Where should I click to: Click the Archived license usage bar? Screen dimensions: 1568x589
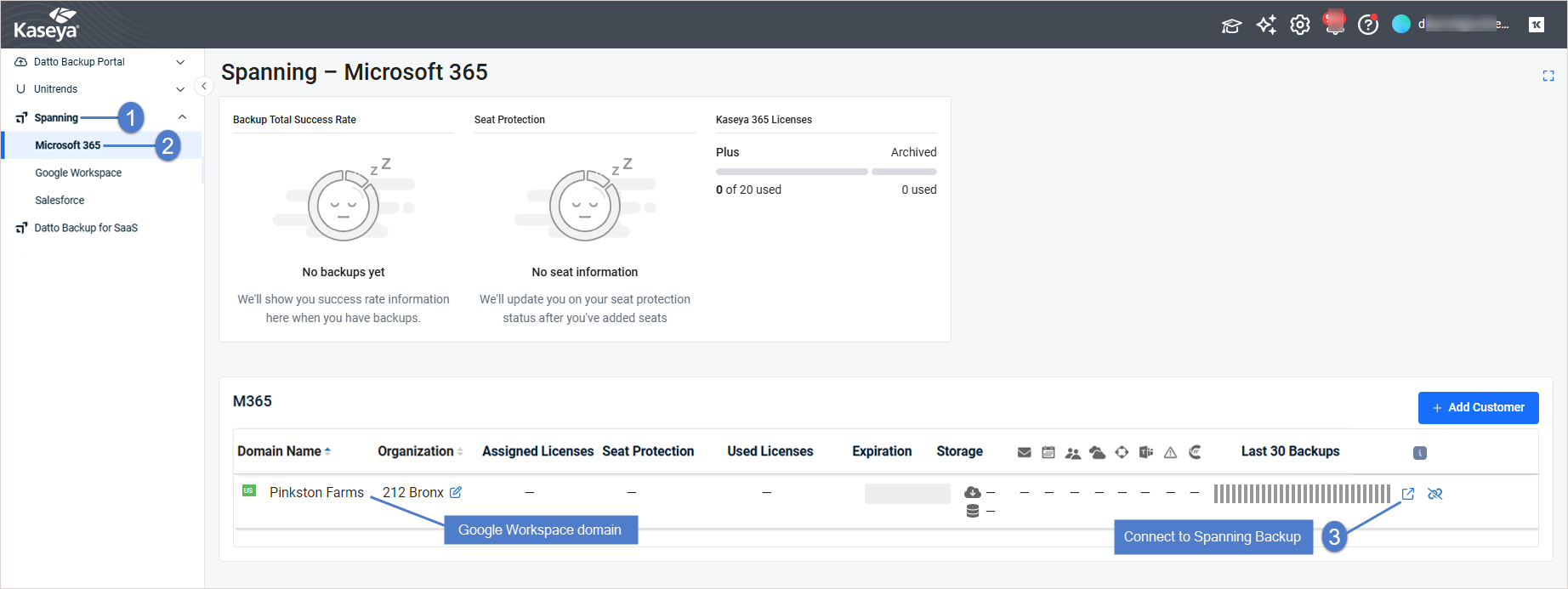(904, 172)
